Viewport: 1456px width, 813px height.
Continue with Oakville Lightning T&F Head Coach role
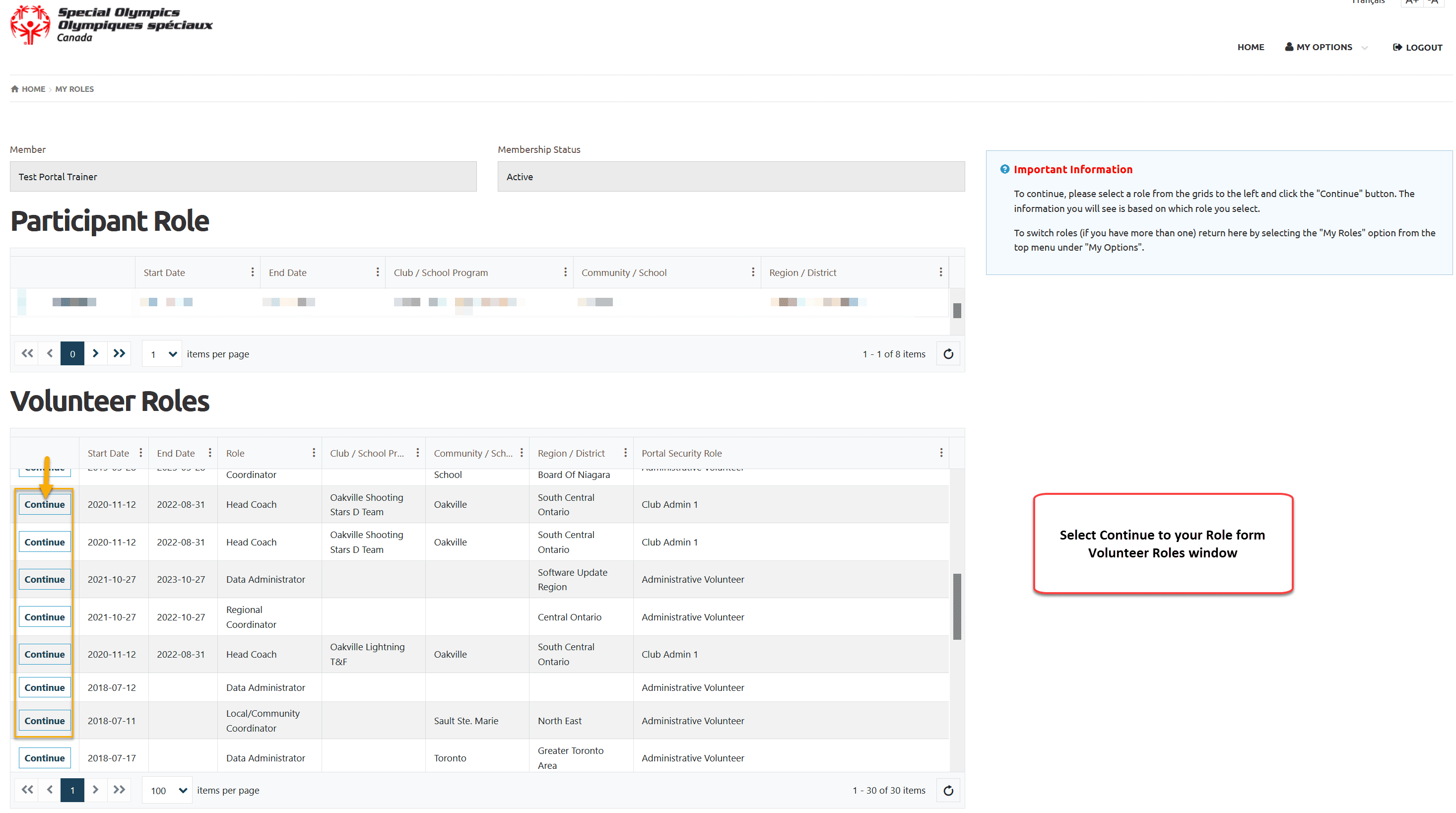coord(45,654)
